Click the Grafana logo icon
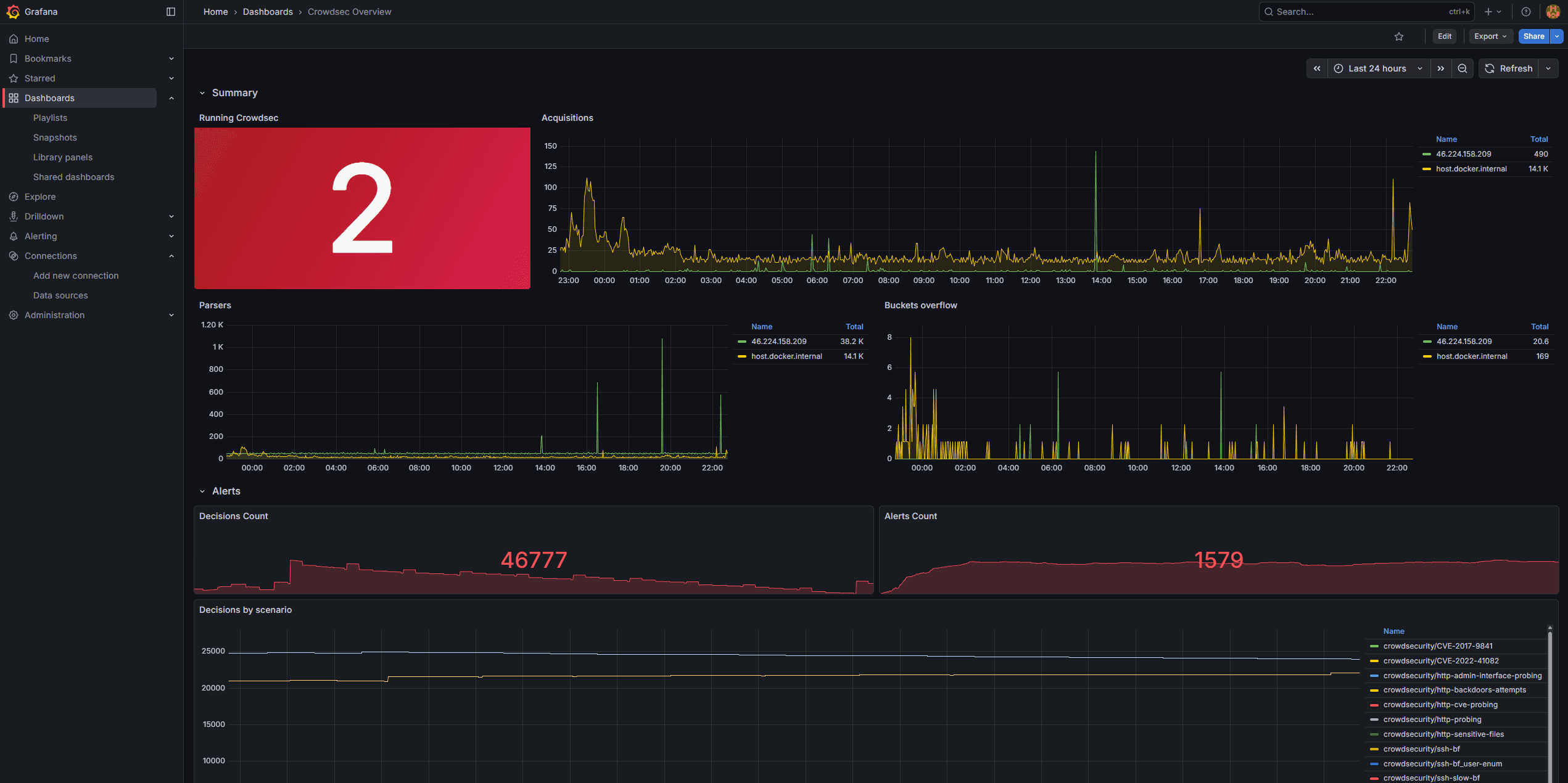This screenshot has height=783, width=1568. pyautogui.click(x=13, y=12)
